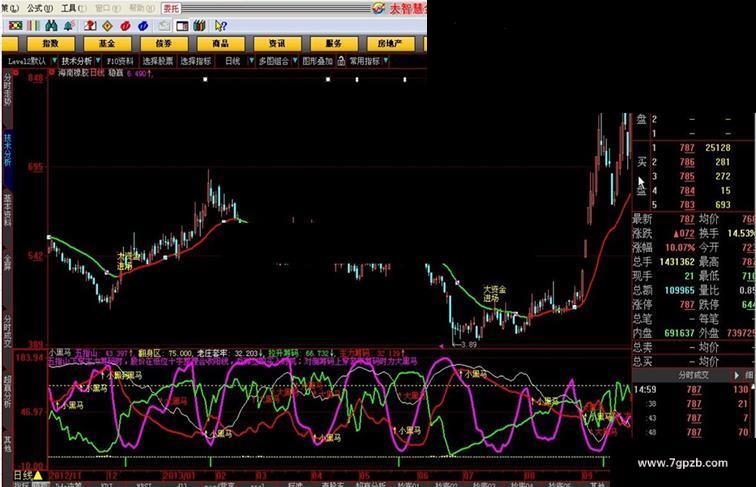Click the window layout toolbar icon
The height and width of the screenshot is (487, 756).
pos(182,26)
